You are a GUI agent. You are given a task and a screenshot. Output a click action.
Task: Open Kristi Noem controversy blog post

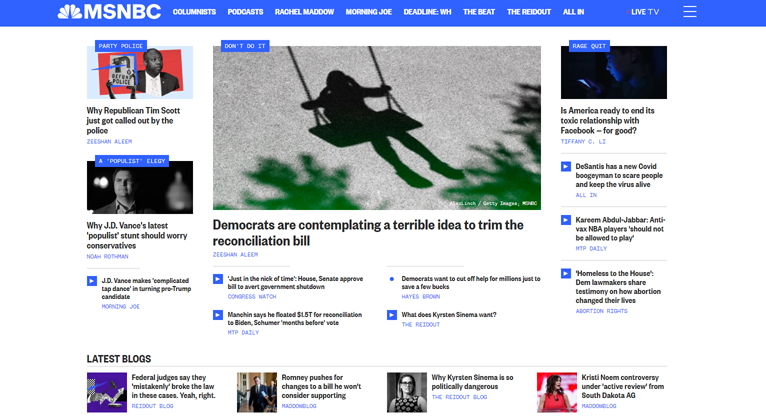622,386
